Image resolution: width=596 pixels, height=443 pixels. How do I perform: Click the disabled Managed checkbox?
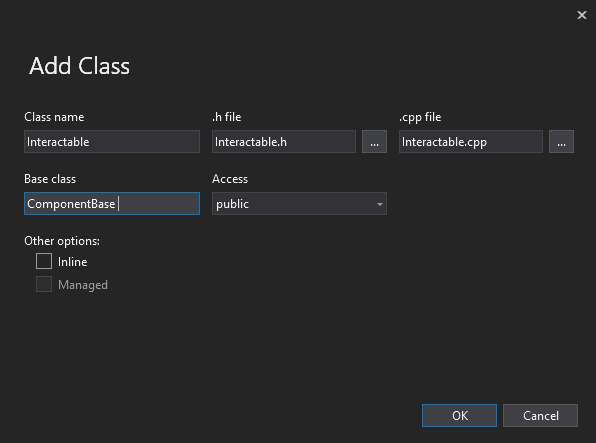[x=44, y=284]
